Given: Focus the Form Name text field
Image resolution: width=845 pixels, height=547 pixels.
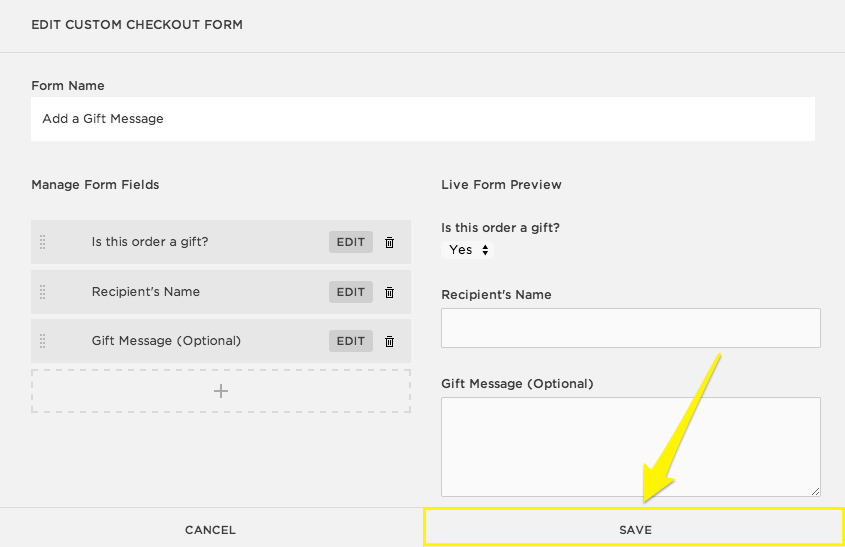Looking at the screenshot, I should [422, 118].
